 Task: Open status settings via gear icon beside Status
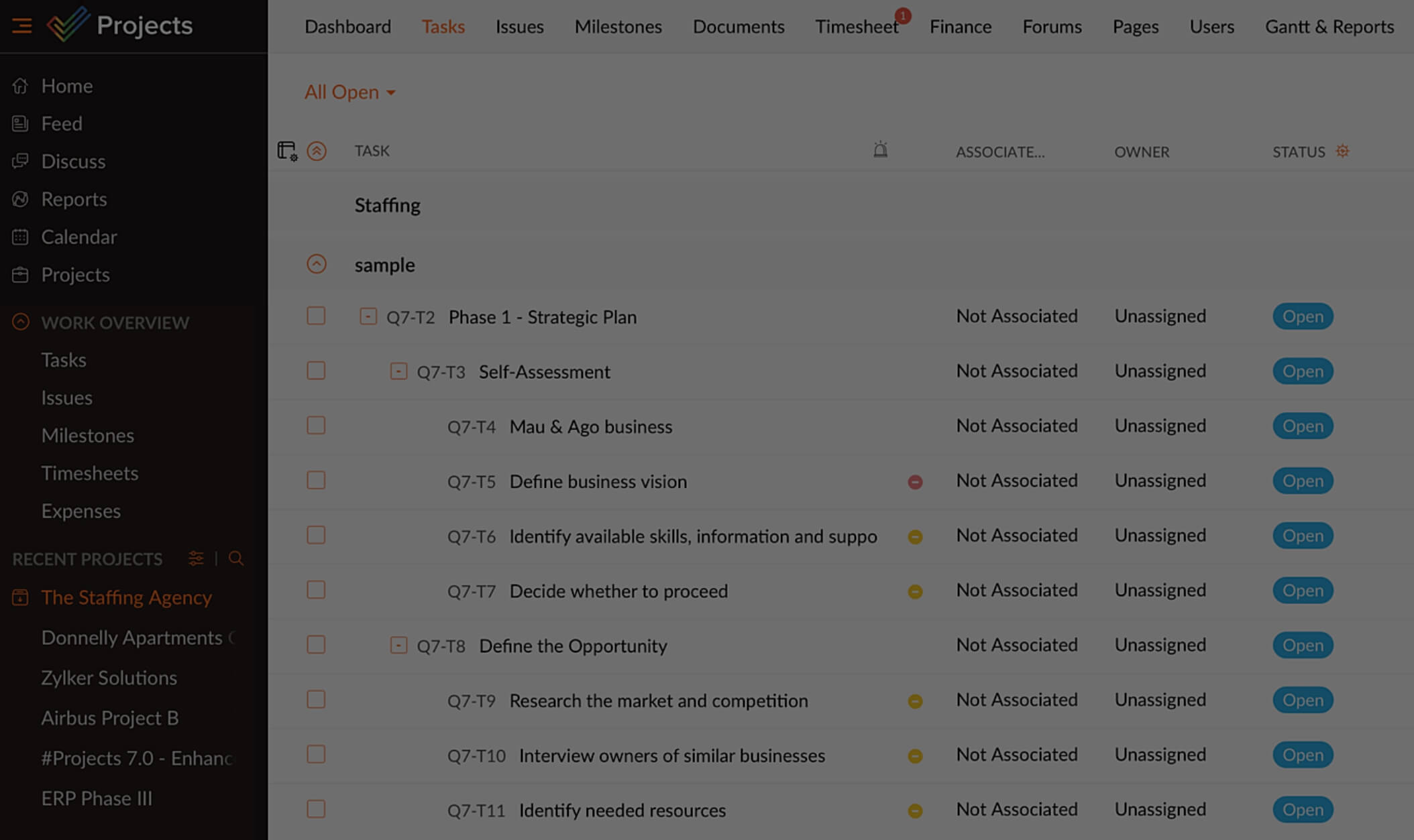(x=1342, y=152)
